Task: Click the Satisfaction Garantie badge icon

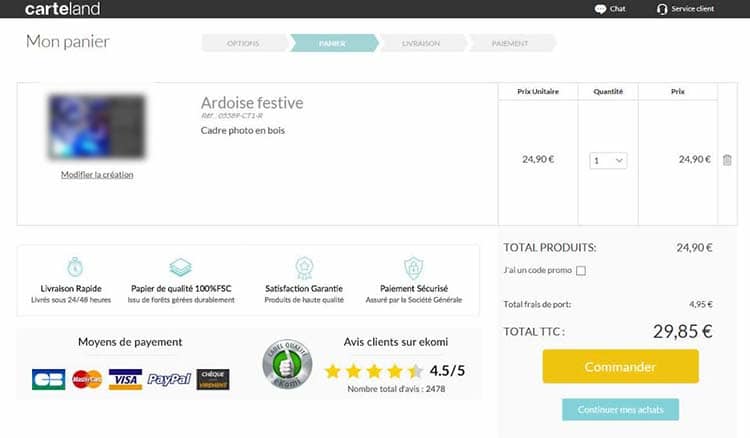Action: (304, 267)
